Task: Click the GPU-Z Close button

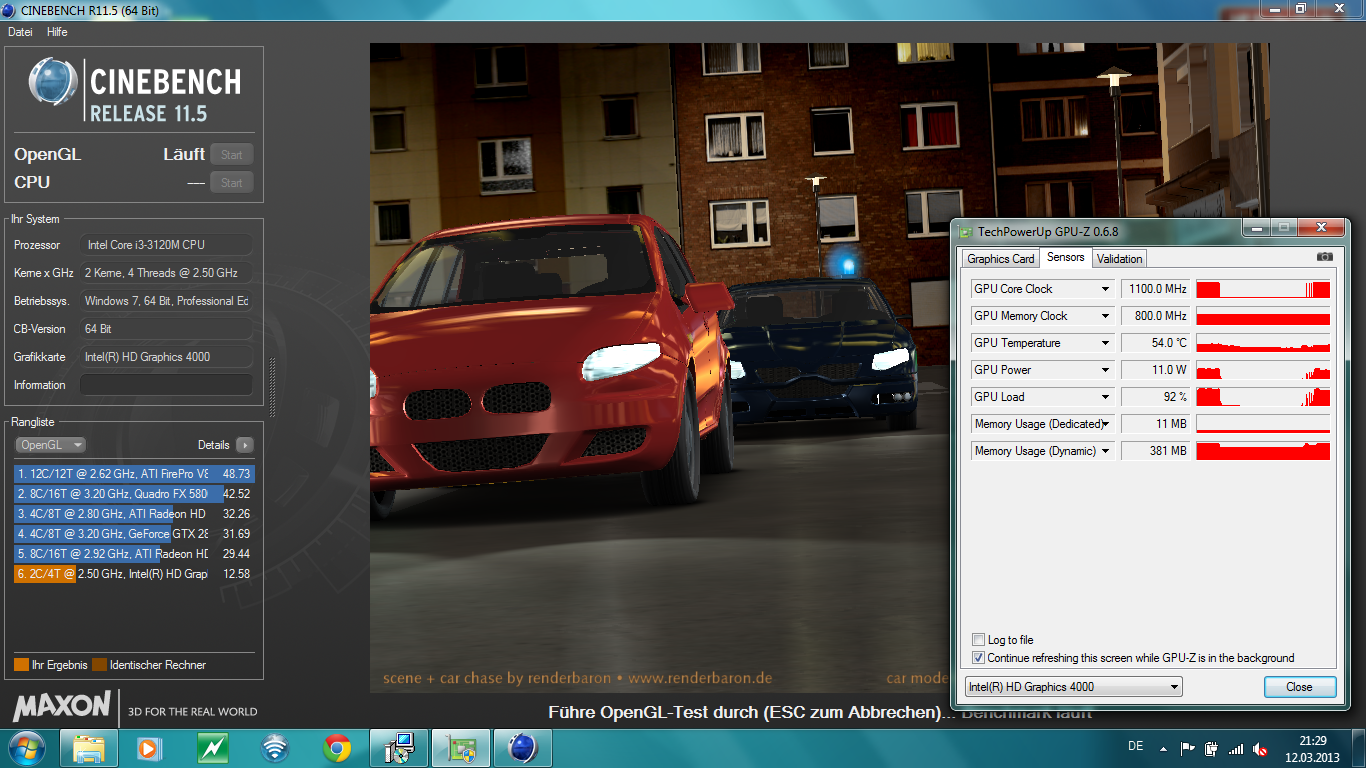Action: pyautogui.click(x=1299, y=687)
